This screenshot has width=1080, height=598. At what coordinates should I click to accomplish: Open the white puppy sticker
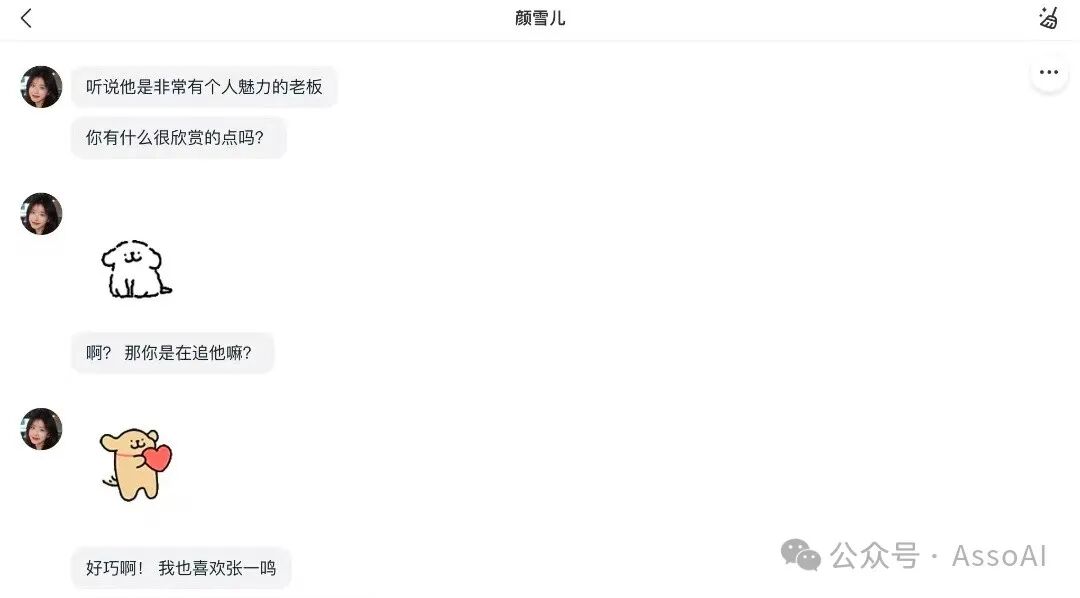click(x=136, y=269)
